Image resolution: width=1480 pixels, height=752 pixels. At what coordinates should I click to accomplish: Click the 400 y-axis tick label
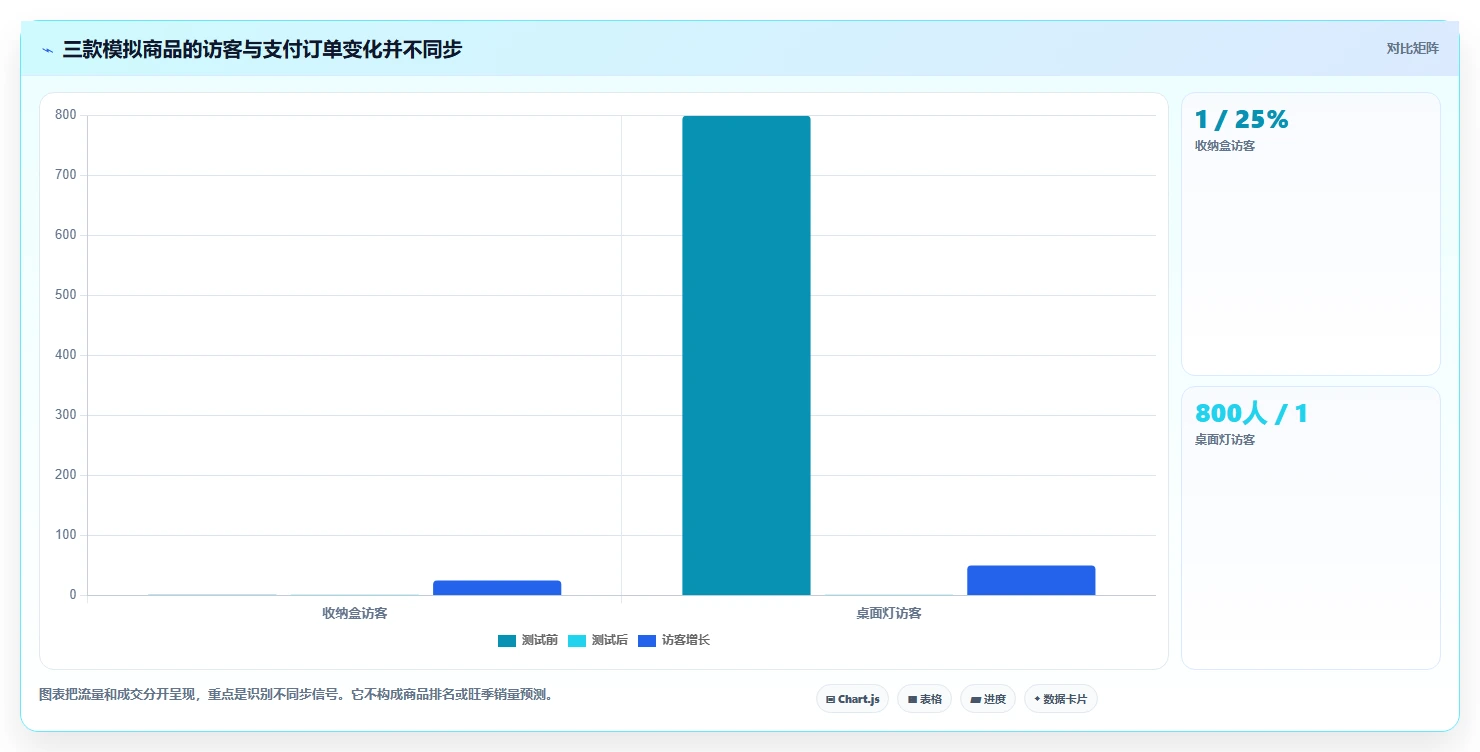point(66,355)
